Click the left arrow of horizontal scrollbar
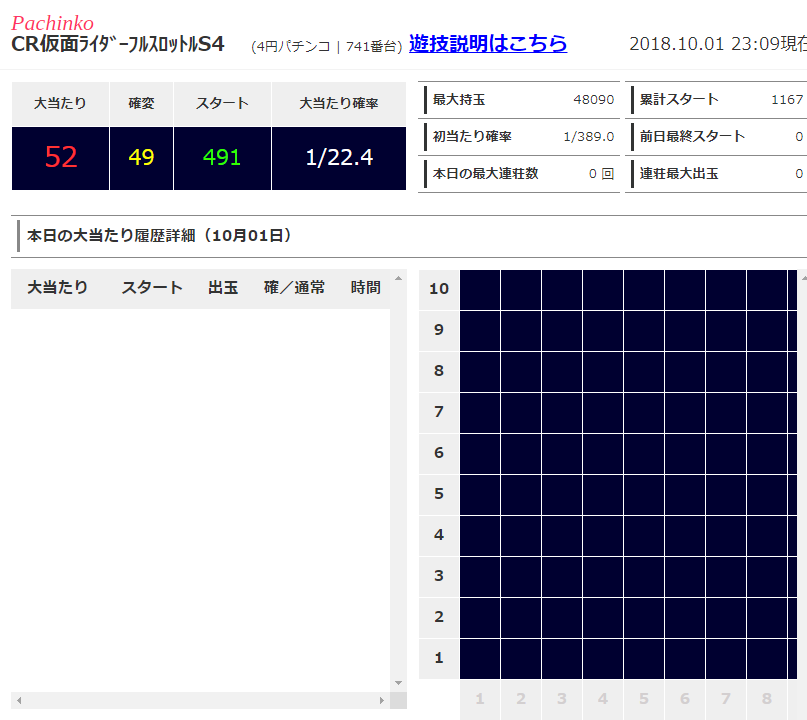 [x=19, y=700]
